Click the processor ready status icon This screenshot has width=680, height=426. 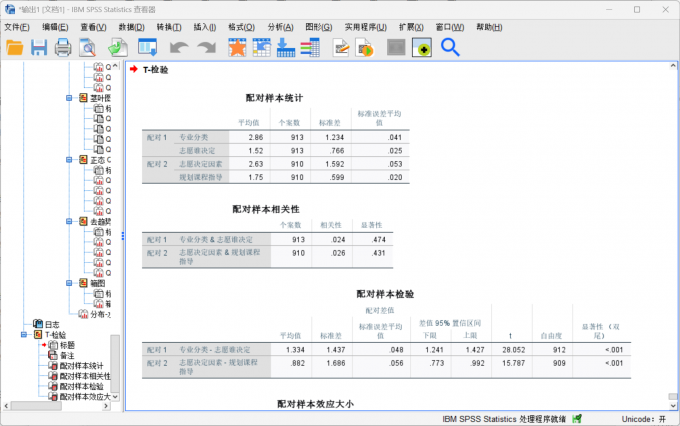tap(577, 419)
